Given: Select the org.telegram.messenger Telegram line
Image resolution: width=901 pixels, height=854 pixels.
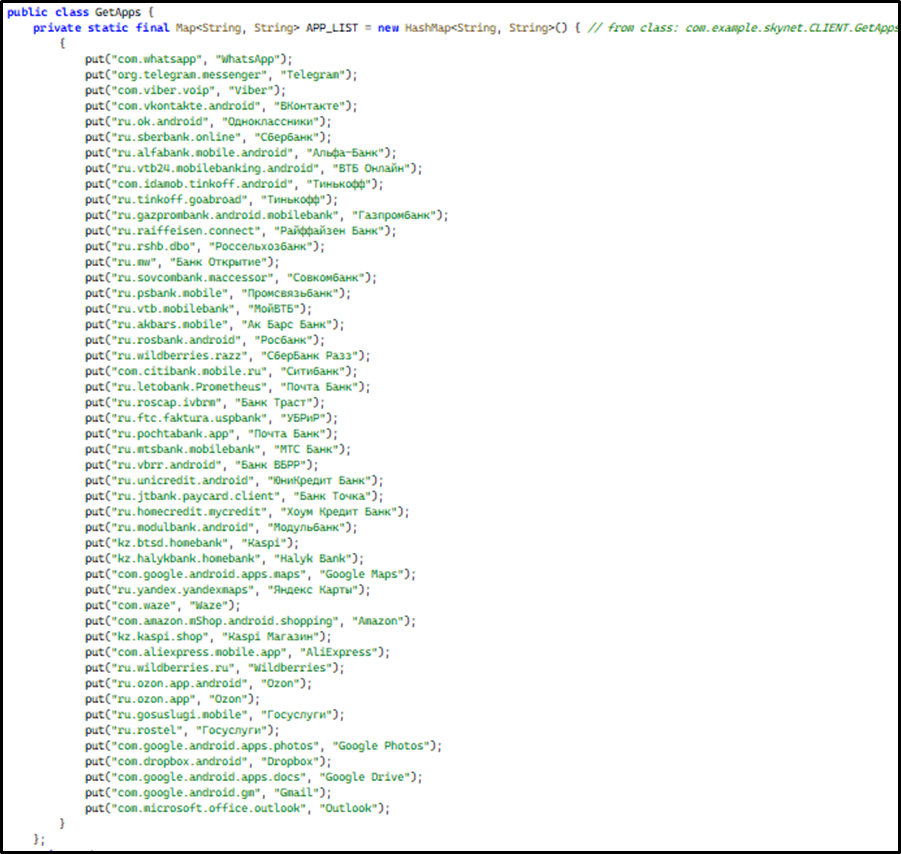Looking at the screenshot, I should tap(221, 75).
